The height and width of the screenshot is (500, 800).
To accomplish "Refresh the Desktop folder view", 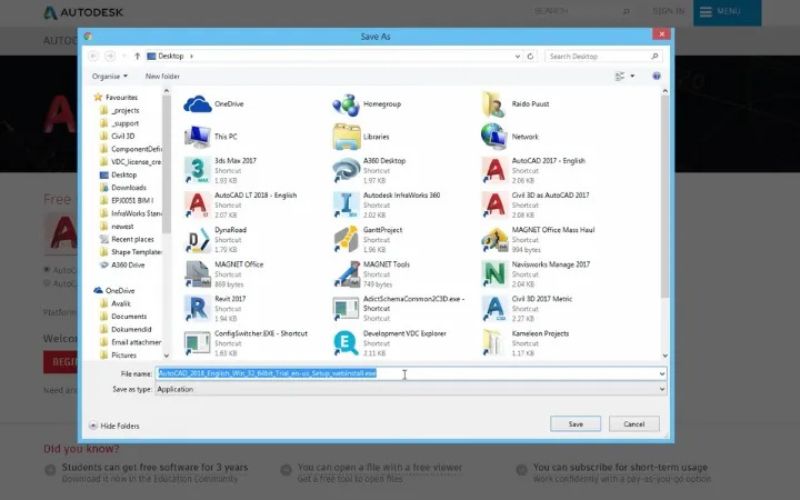I will pos(530,56).
